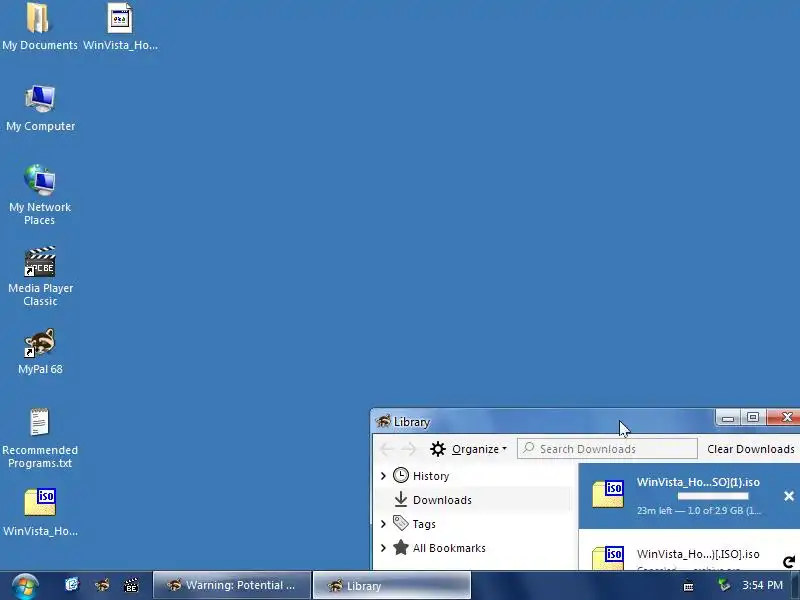Maximize the Library window

[x=753, y=418]
